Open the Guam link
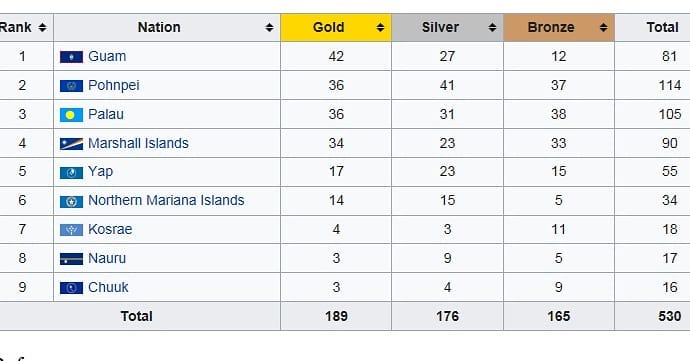The width and height of the screenshot is (690, 361). coord(107,56)
